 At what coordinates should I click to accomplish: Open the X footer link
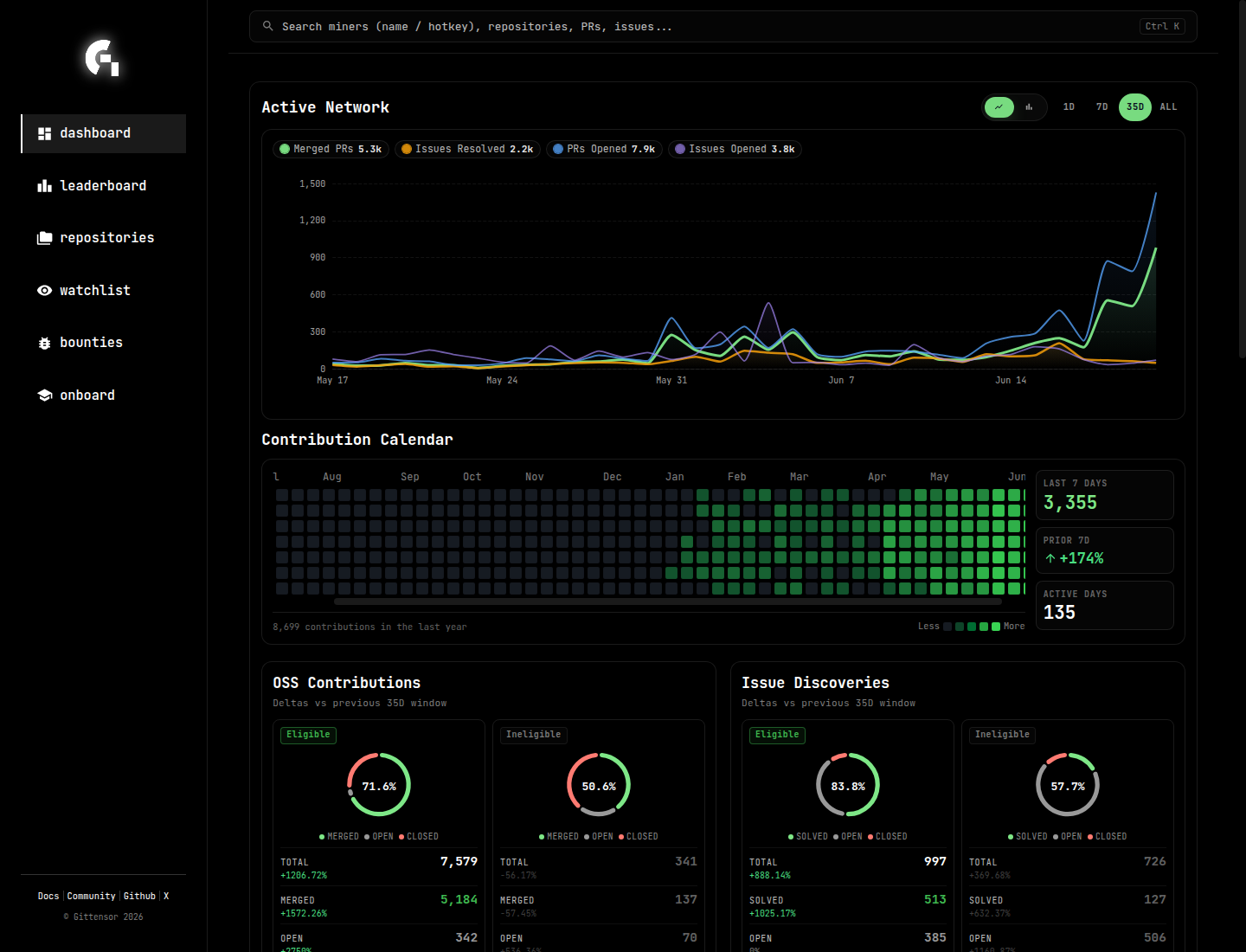click(166, 896)
